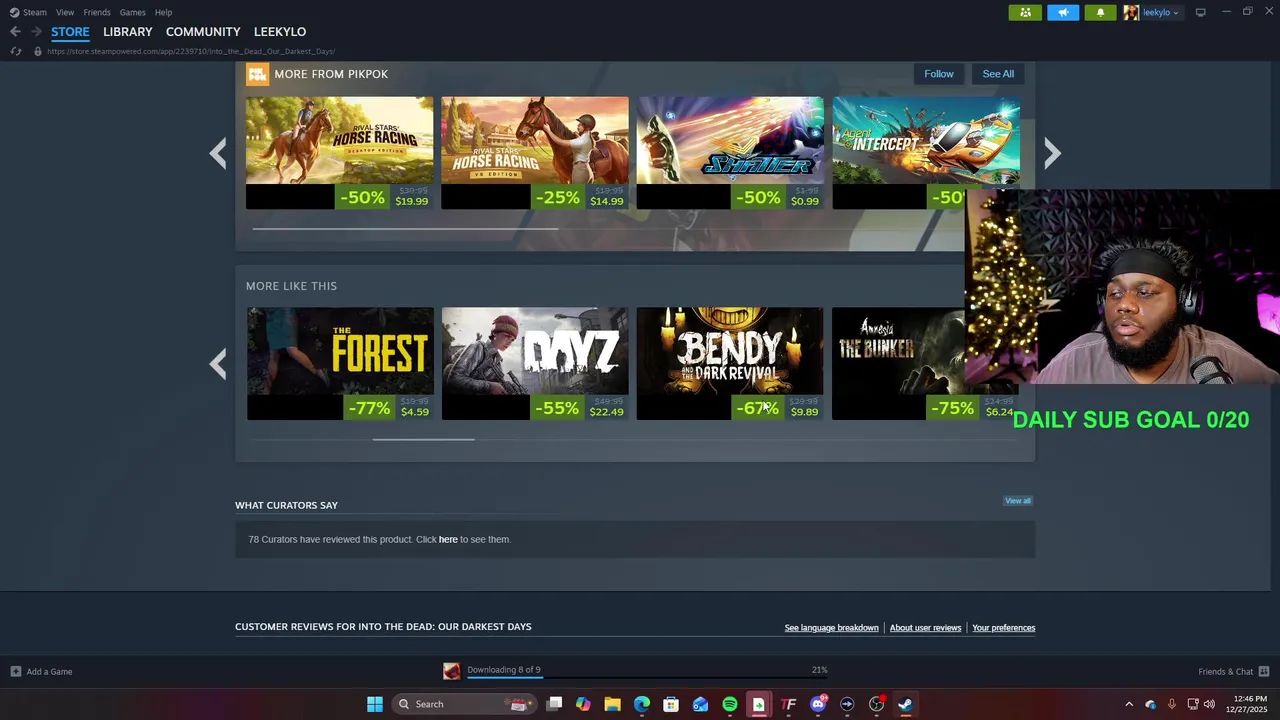Open File Explorer from the taskbar
1280x720 pixels.
pyautogui.click(x=612, y=704)
